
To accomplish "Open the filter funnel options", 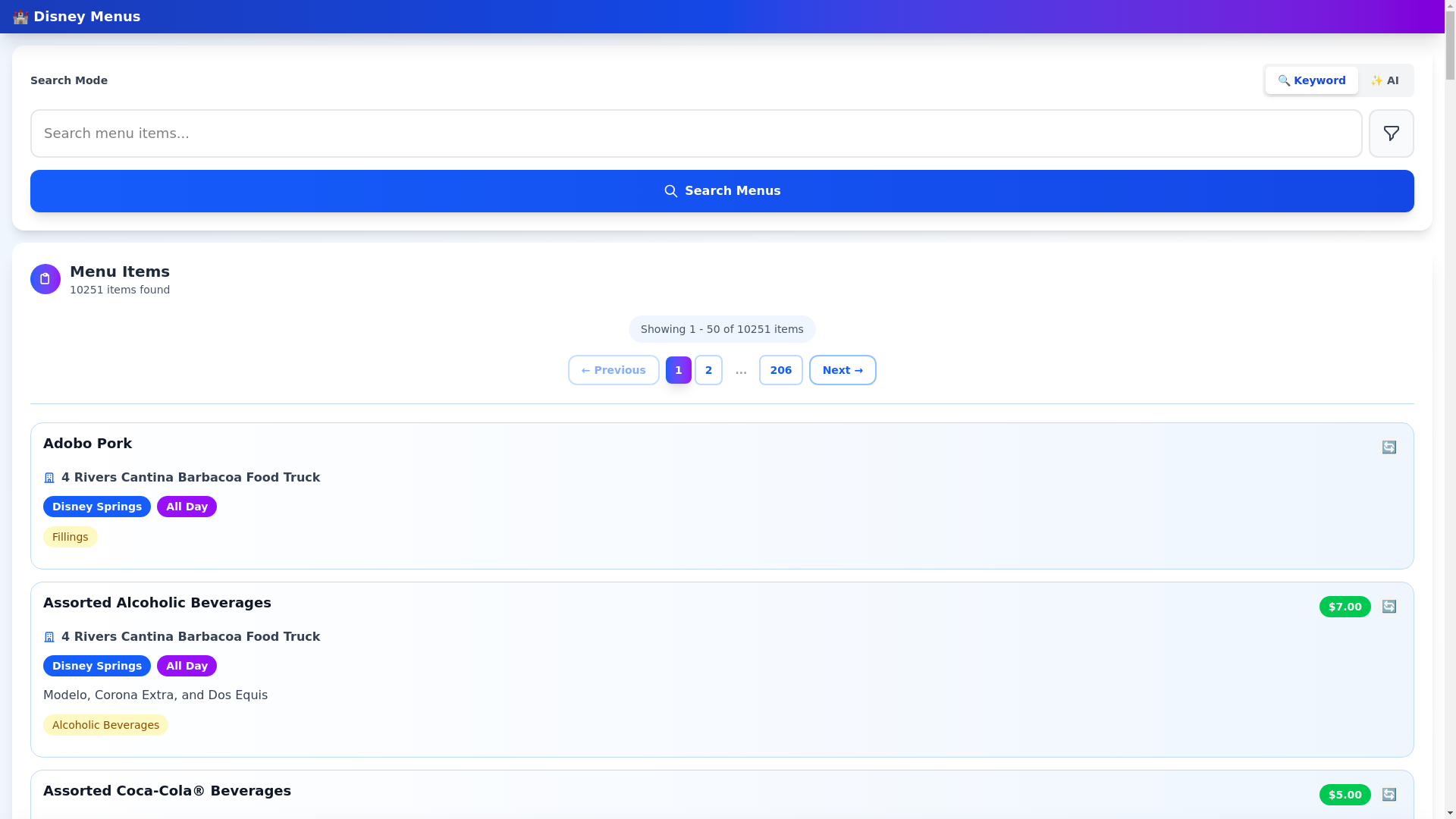I will coord(1391,133).
